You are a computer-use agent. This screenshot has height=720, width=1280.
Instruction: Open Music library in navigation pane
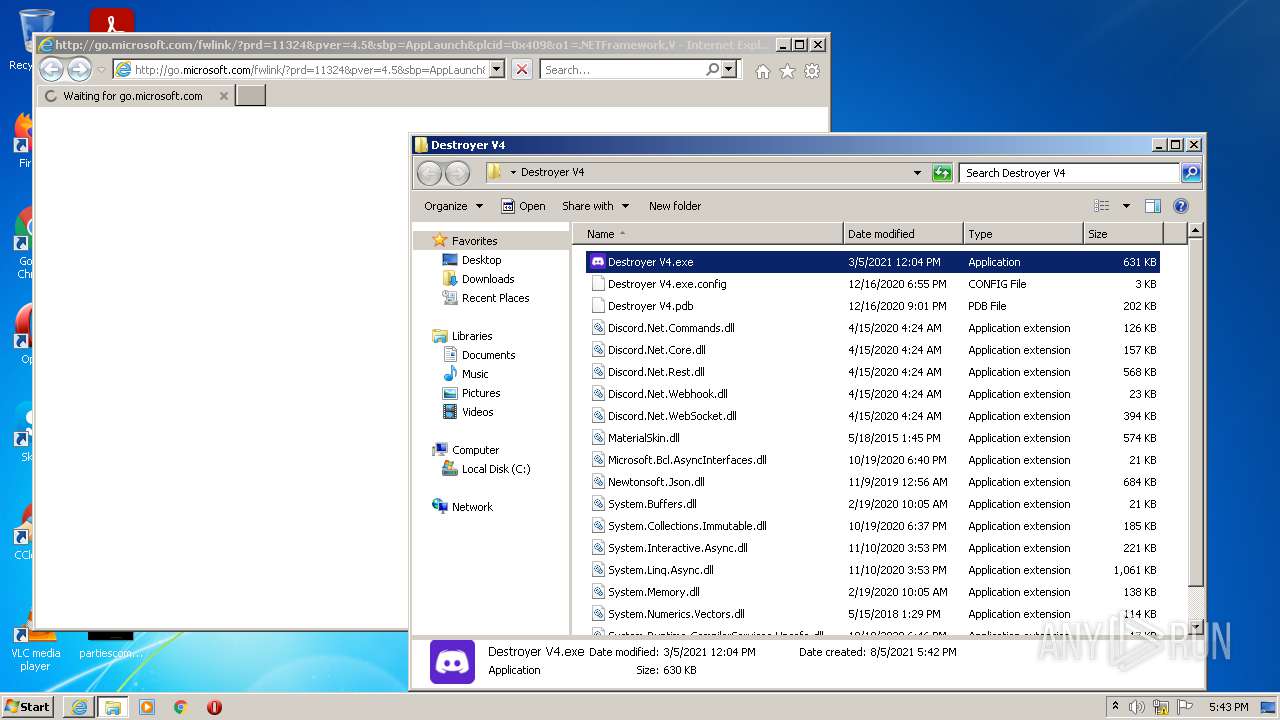[475, 374]
